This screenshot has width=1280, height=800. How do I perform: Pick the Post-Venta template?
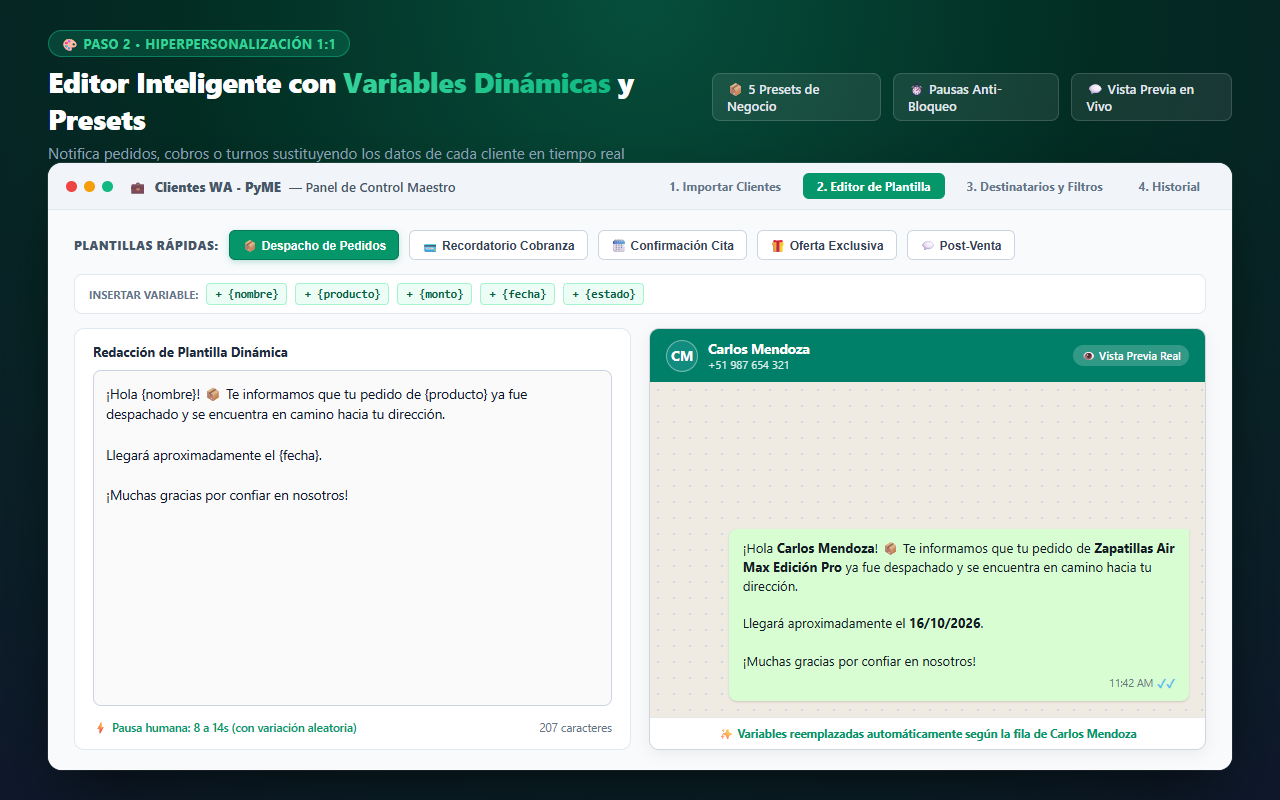click(x=960, y=245)
